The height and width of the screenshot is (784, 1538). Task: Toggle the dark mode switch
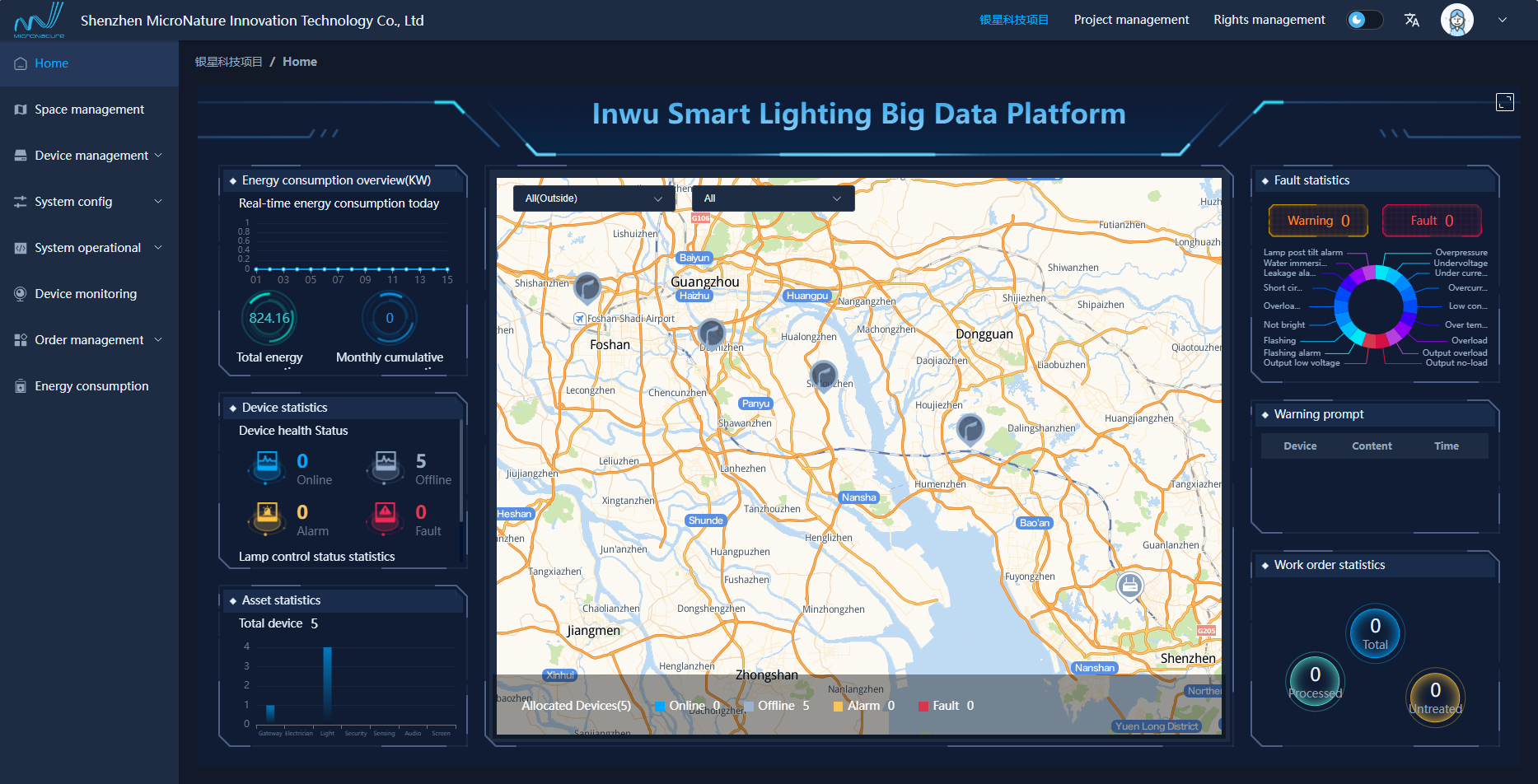tap(1364, 20)
